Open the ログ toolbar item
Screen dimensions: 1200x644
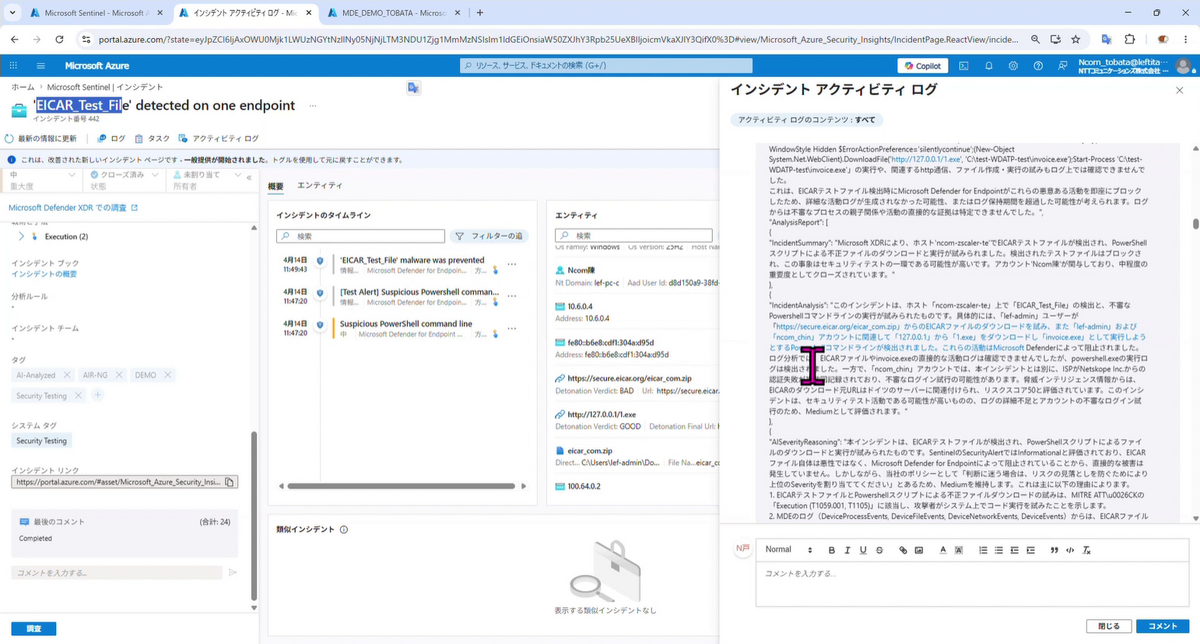111,138
